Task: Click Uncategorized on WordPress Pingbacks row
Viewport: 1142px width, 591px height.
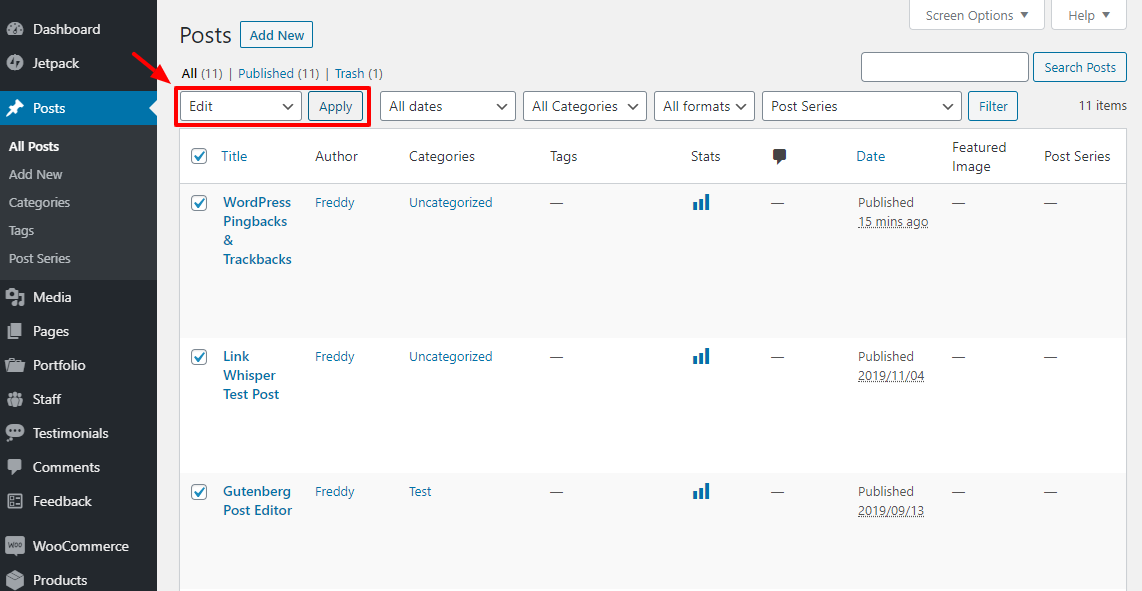Action: click(x=450, y=203)
